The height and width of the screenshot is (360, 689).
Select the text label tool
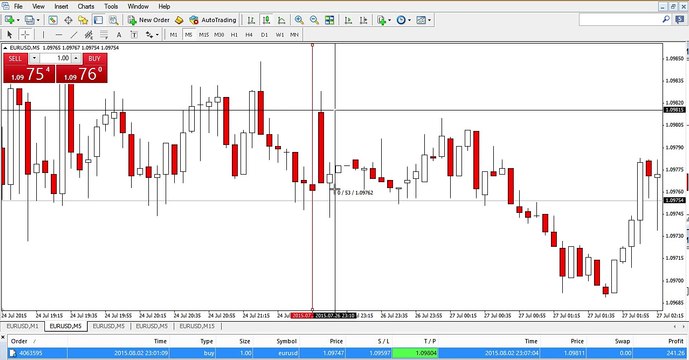(134, 34)
